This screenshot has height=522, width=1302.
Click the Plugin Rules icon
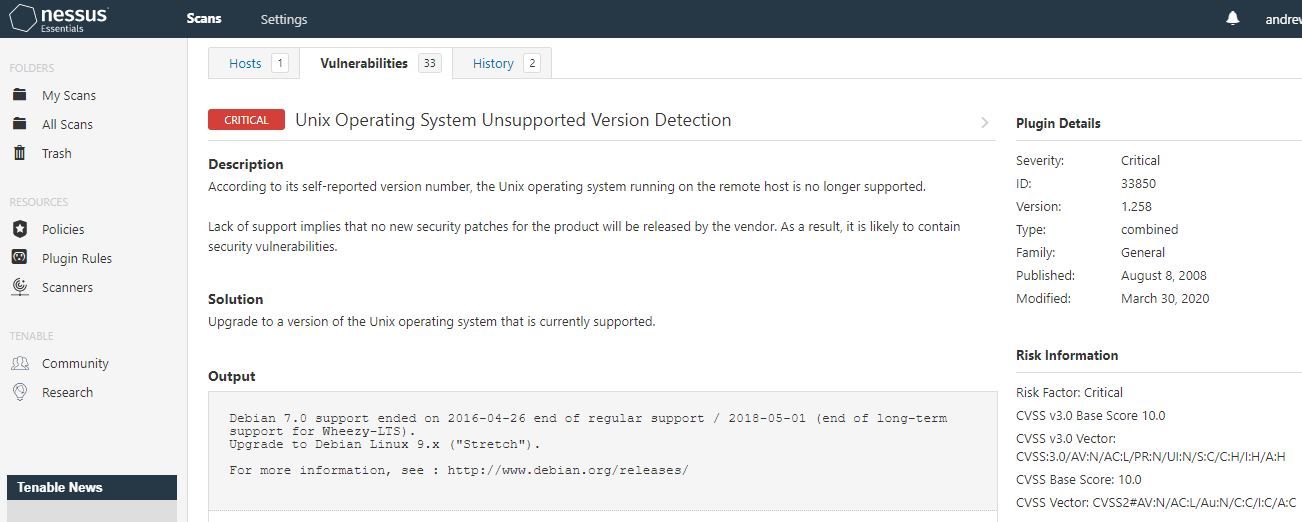[19, 258]
